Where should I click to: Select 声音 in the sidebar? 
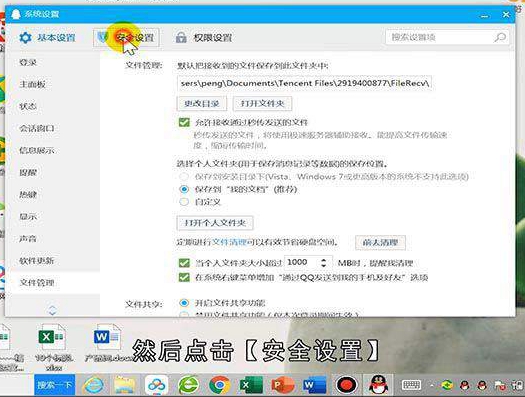click(28, 239)
